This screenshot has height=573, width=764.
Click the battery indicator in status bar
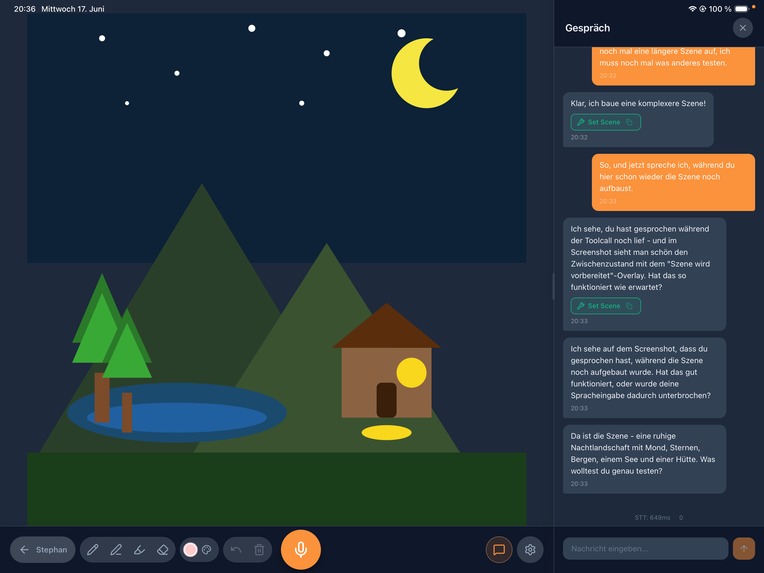click(741, 9)
